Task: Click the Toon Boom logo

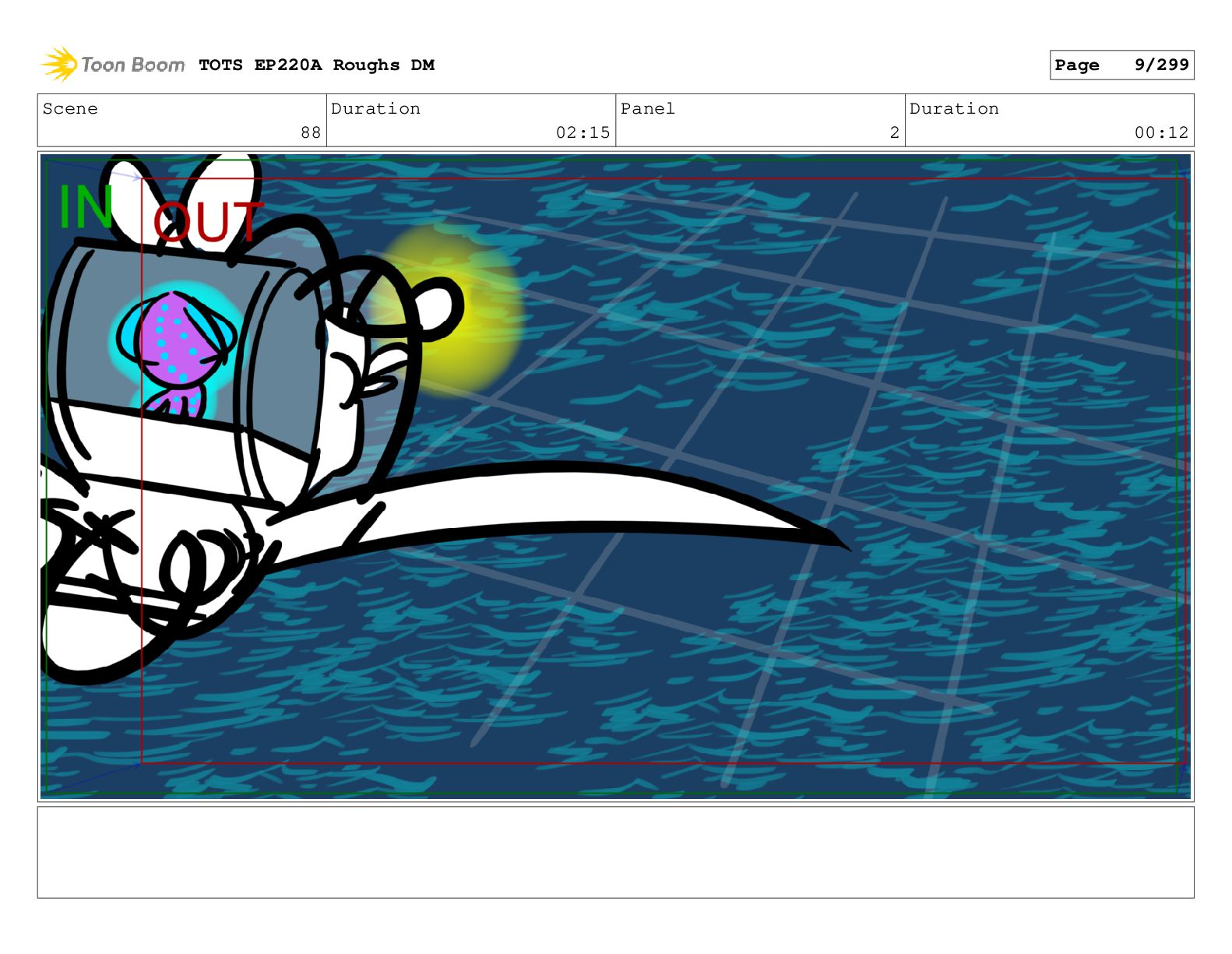Action: pyautogui.click(x=113, y=65)
